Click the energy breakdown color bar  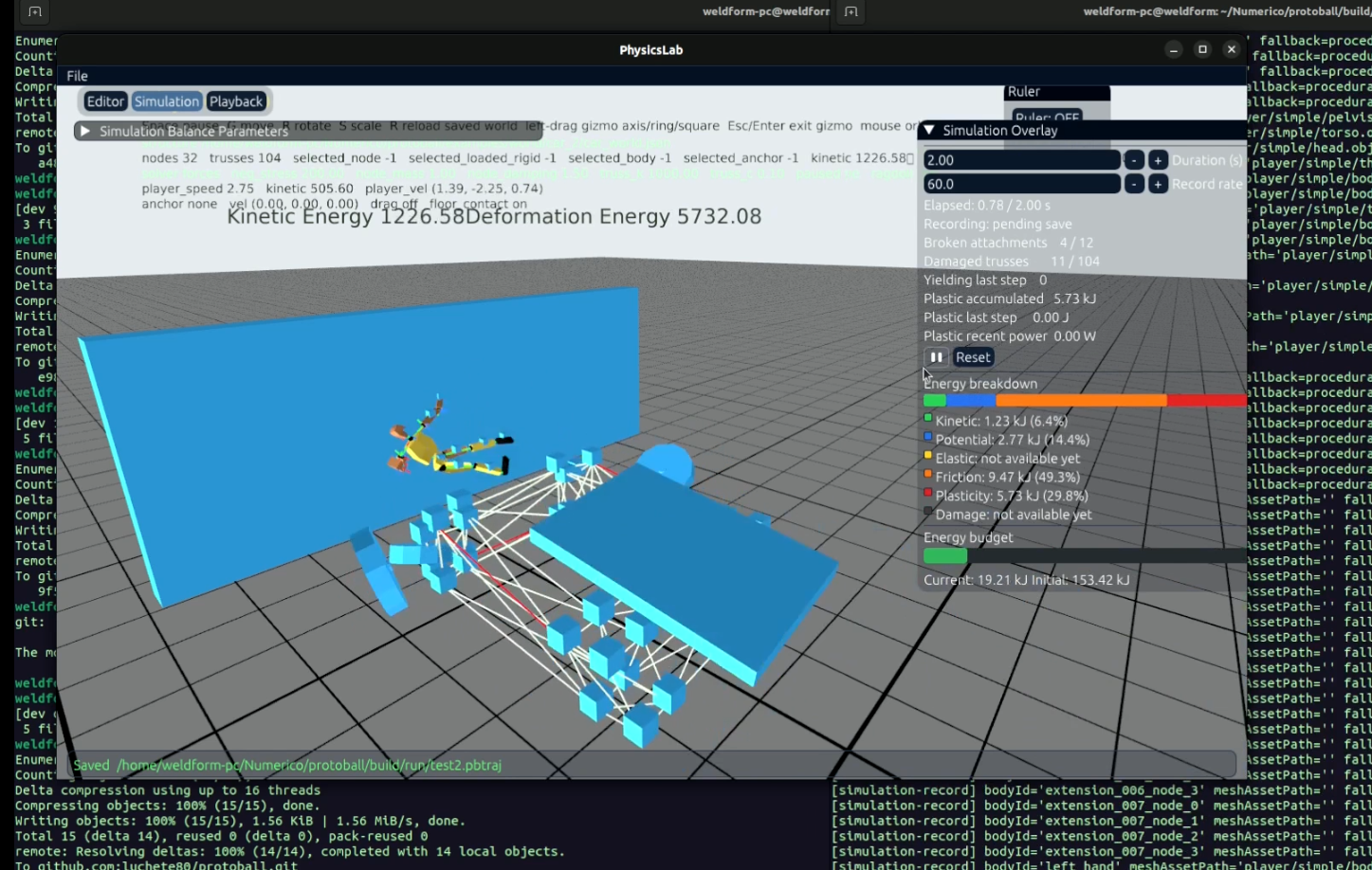1085,401
